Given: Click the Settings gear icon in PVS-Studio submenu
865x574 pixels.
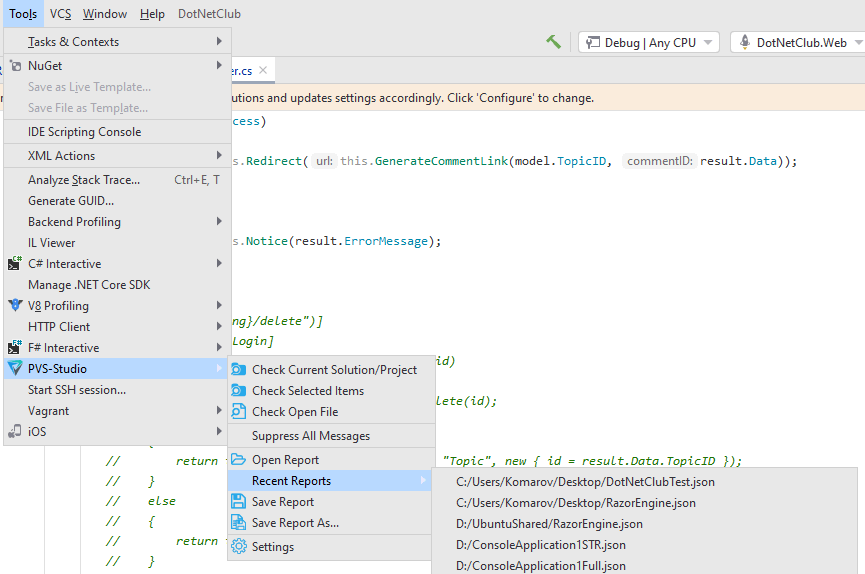Looking at the screenshot, I should pyautogui.click(x=238, y=547).
